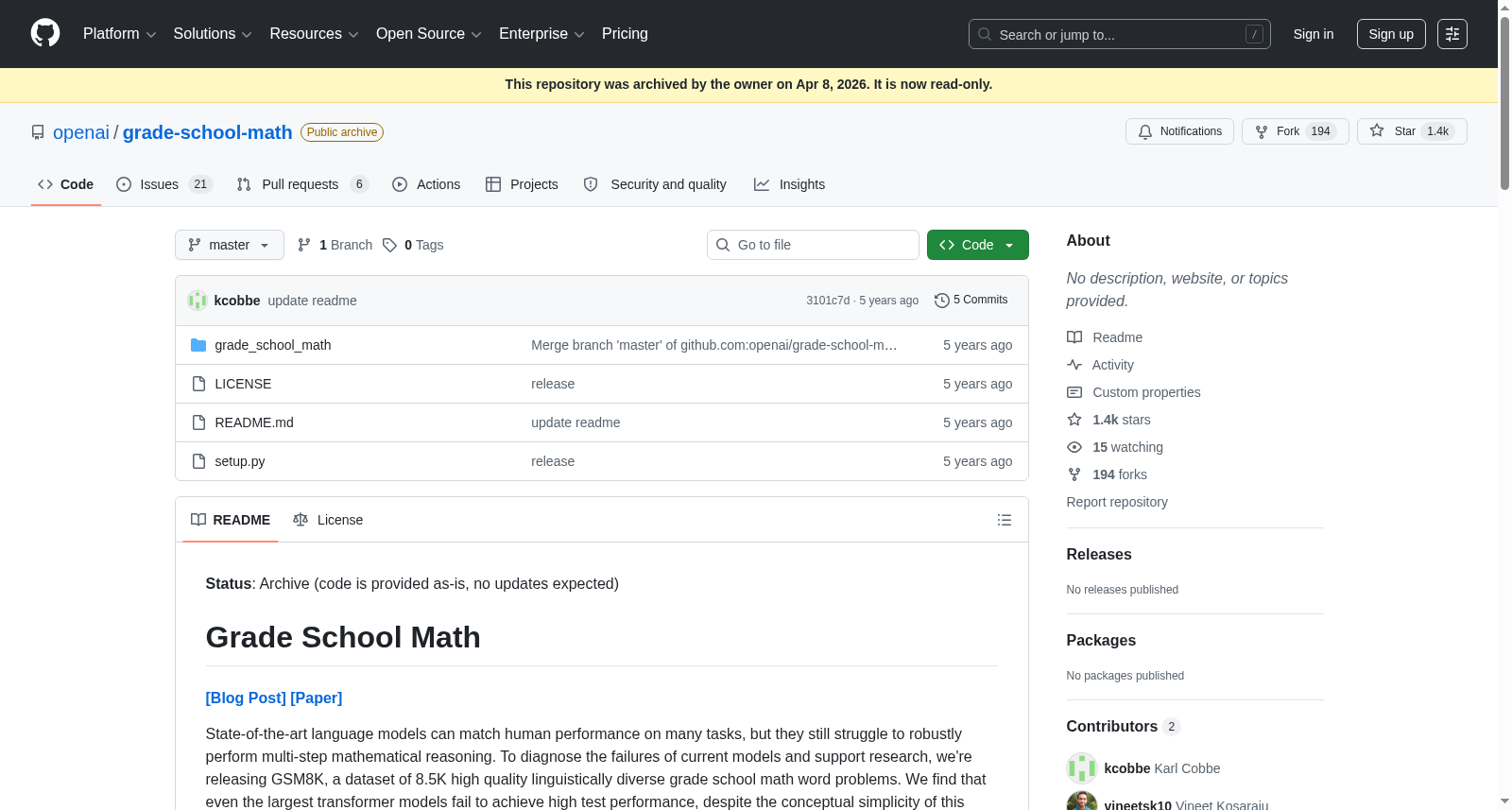Open the appearance settings icon button
The height and width of the screenshot is (810, 1512).
(x=1452, y=34)
